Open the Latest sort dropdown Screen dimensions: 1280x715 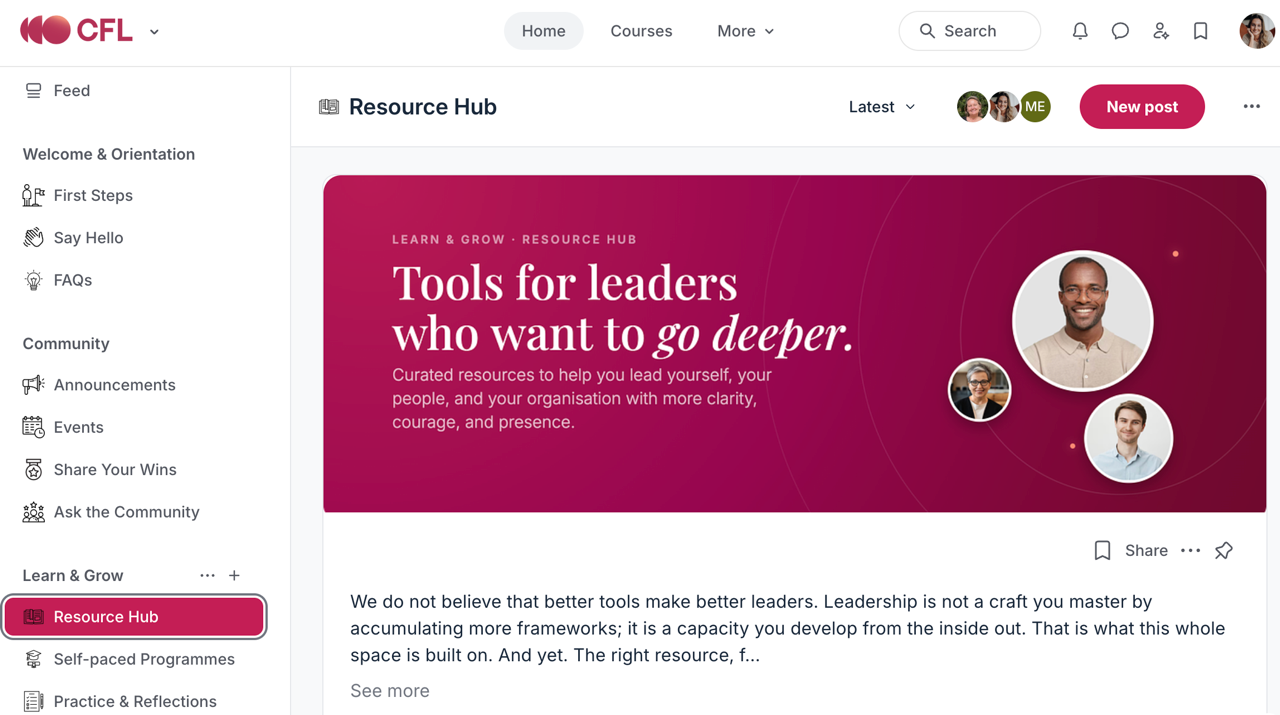882,107
